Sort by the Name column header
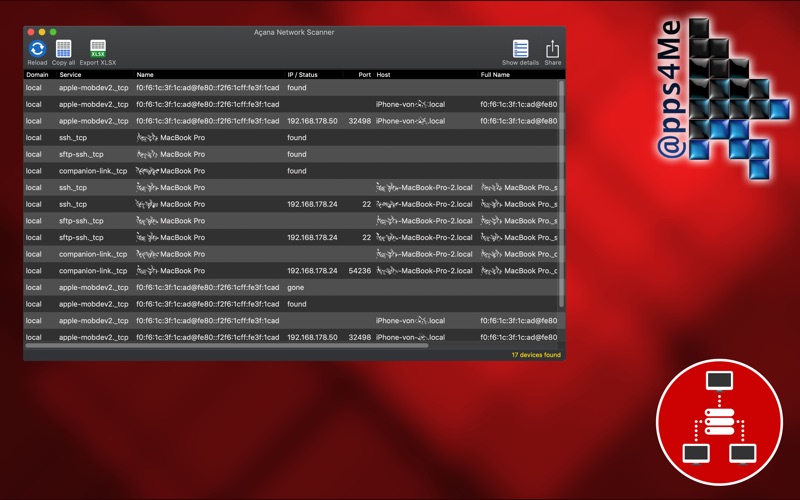The width and height of the screenshot is (800, 500). click(x=145, y=74)
